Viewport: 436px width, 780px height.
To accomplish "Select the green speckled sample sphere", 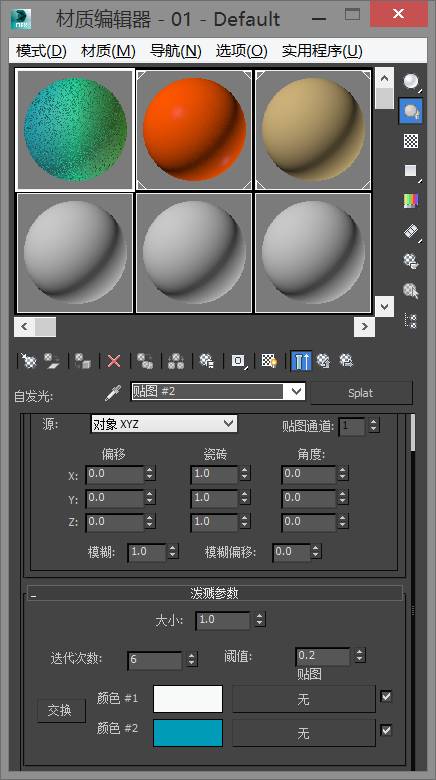I will 75,130.
